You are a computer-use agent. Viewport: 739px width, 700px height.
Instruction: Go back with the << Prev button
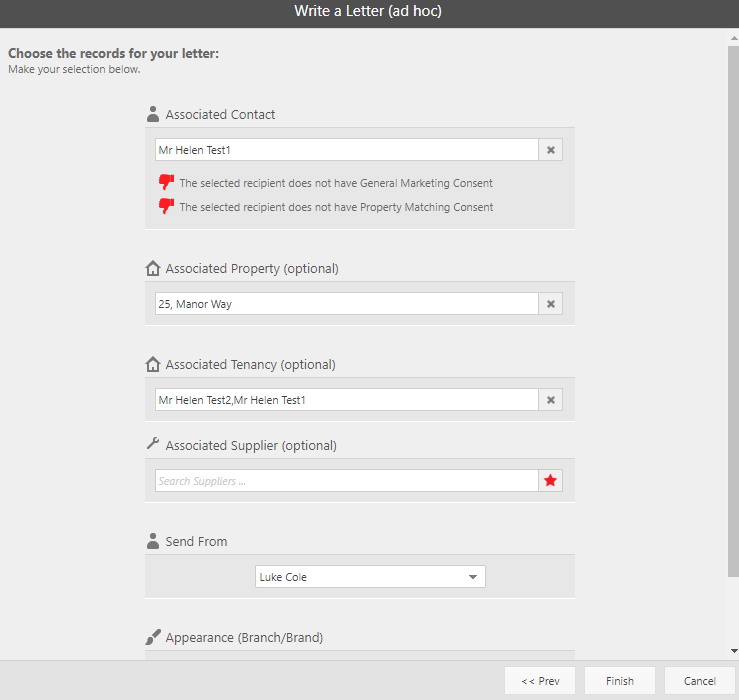[x=540, y=681]
